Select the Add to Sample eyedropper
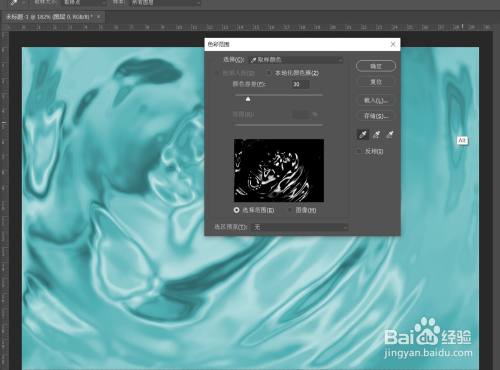This screenshot has height=370, width=500. point(376,134)
